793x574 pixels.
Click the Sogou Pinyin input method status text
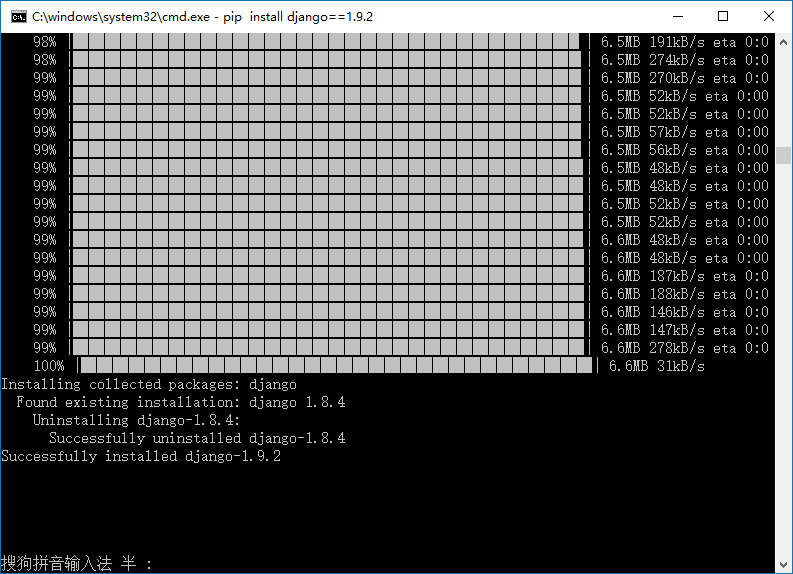(x=76, y=563)
